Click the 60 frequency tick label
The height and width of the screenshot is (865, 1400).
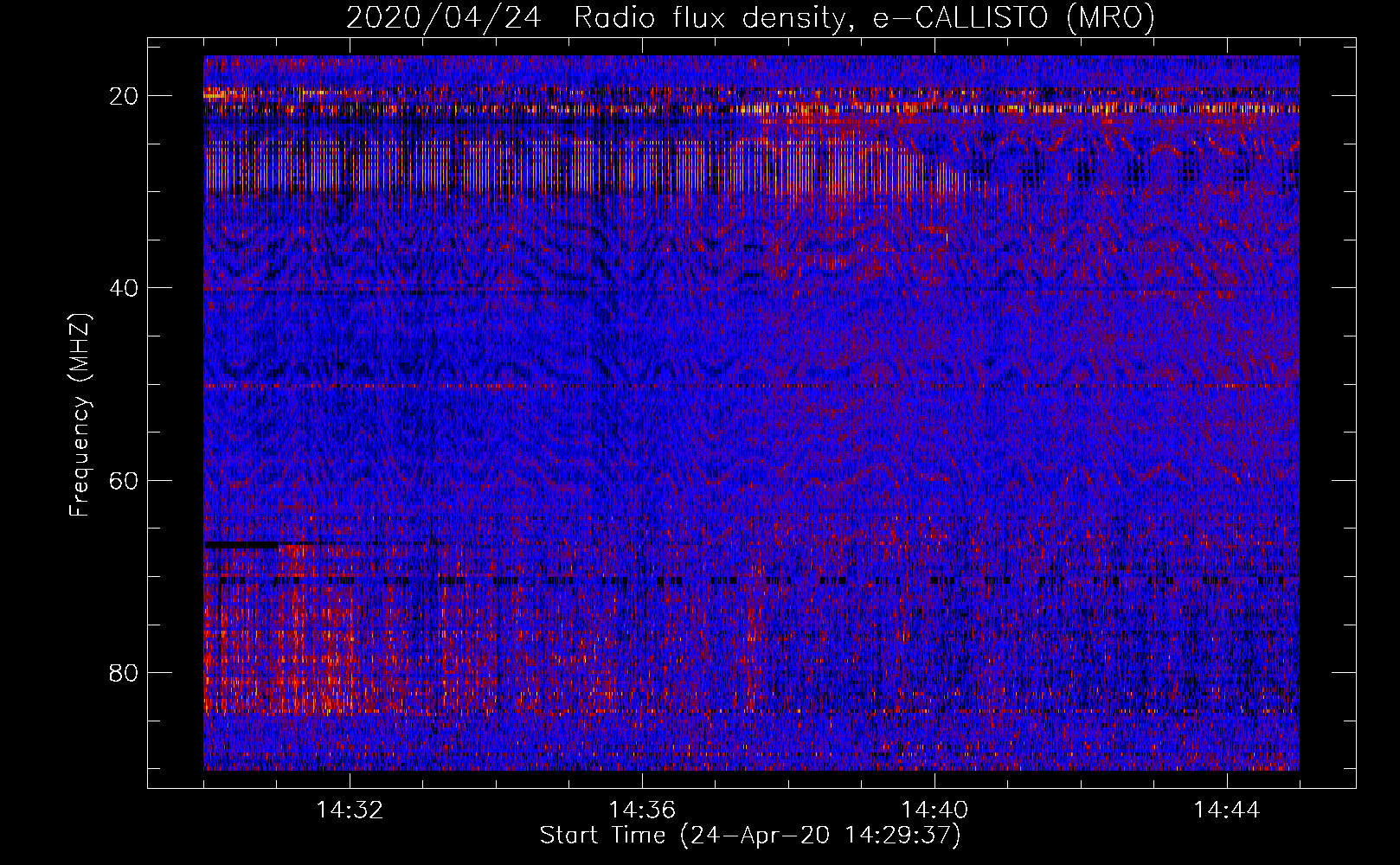coord(125,480)
